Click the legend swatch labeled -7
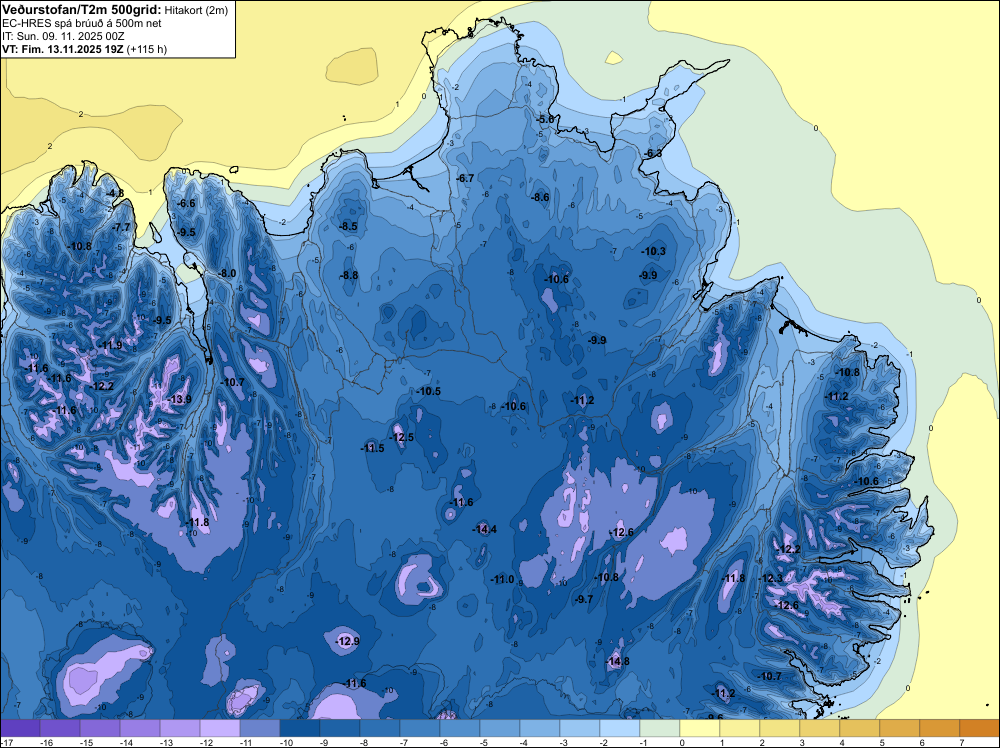 pos(420,728)
